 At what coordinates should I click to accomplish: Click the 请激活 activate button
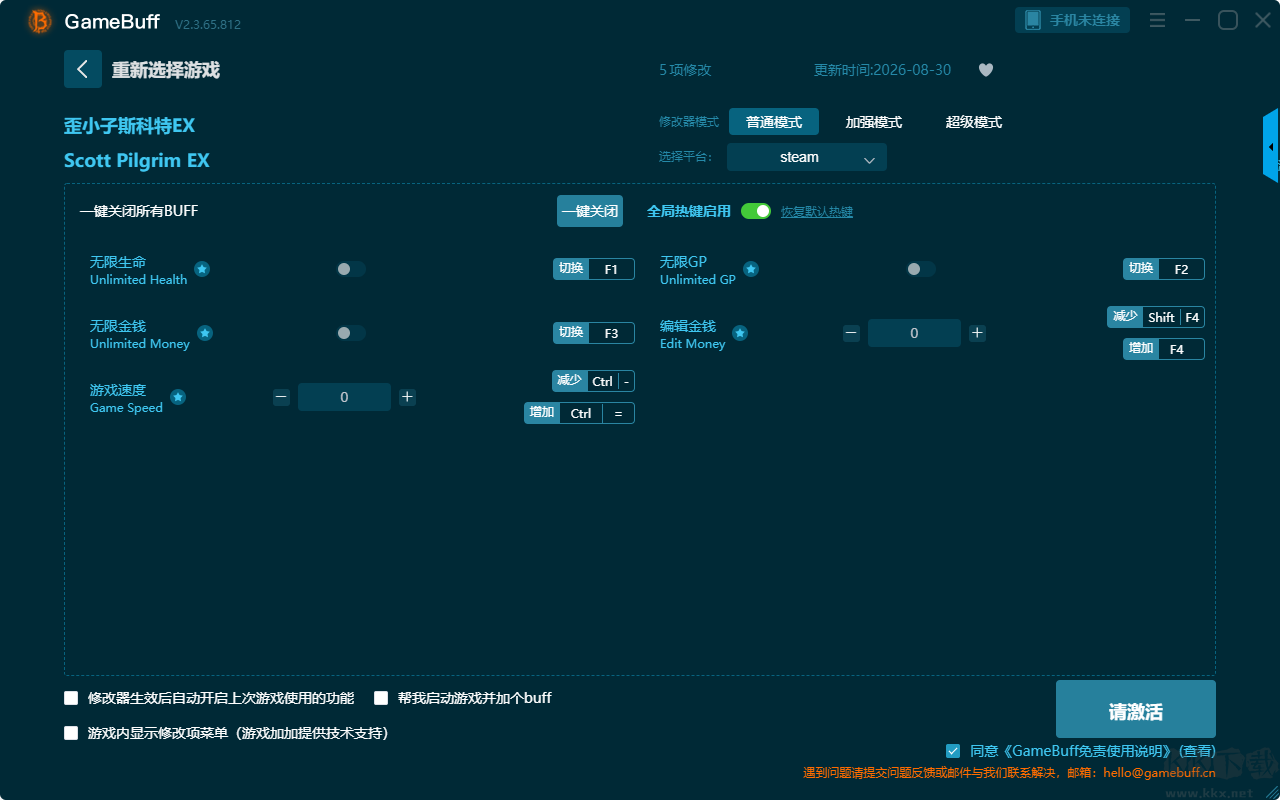tap(1136, 709)
